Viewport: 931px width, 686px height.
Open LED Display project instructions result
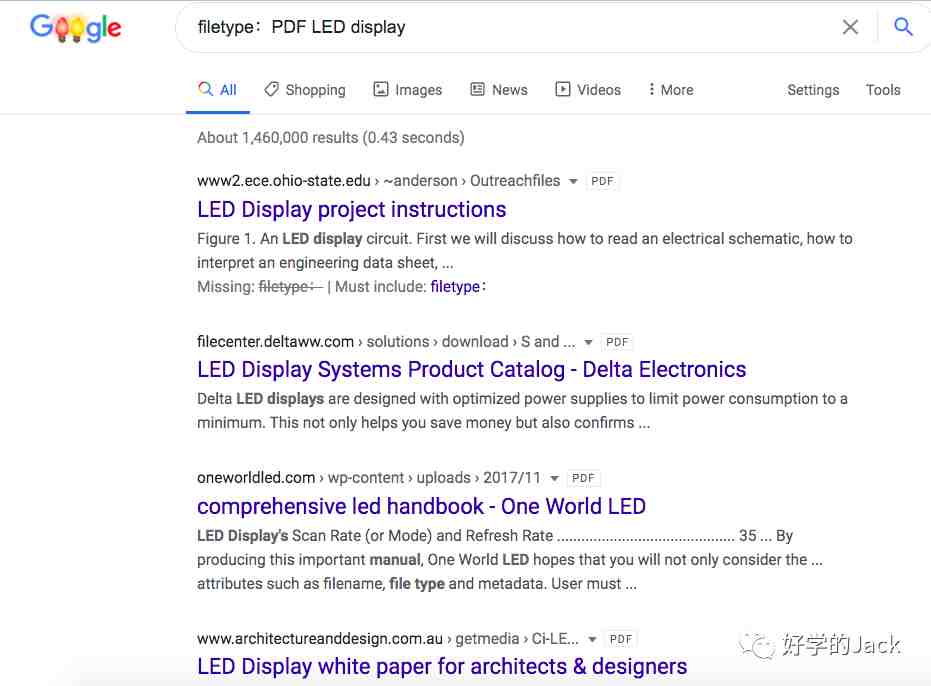pos(351,210)
